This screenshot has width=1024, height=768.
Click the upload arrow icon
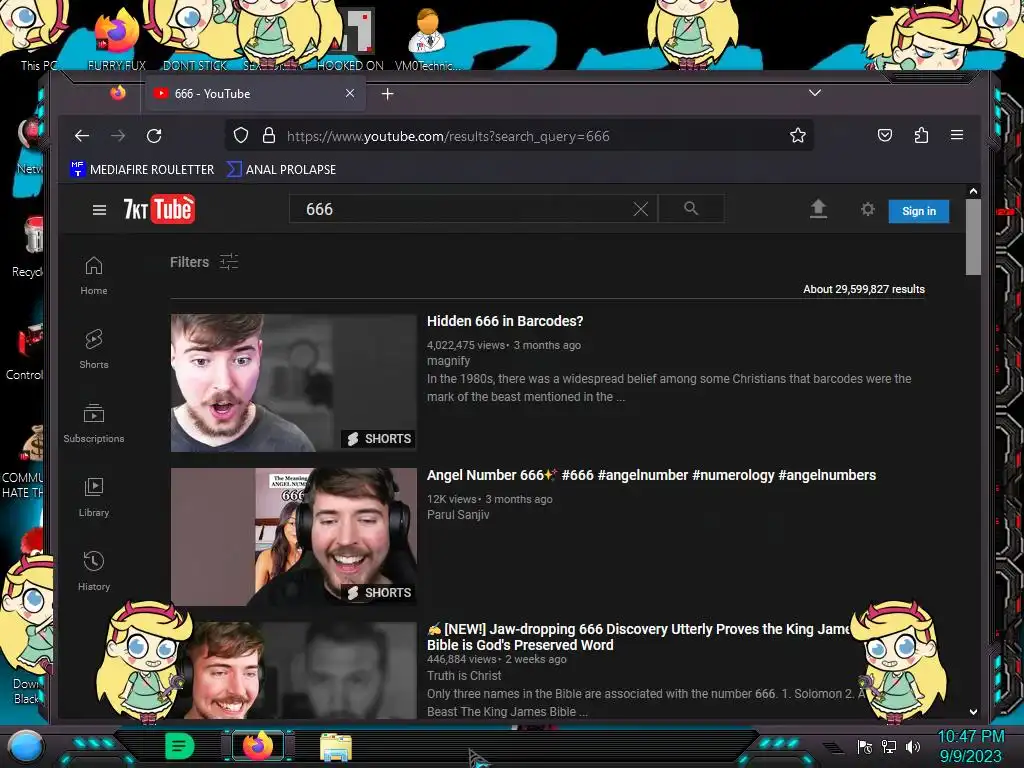(818, 209)
